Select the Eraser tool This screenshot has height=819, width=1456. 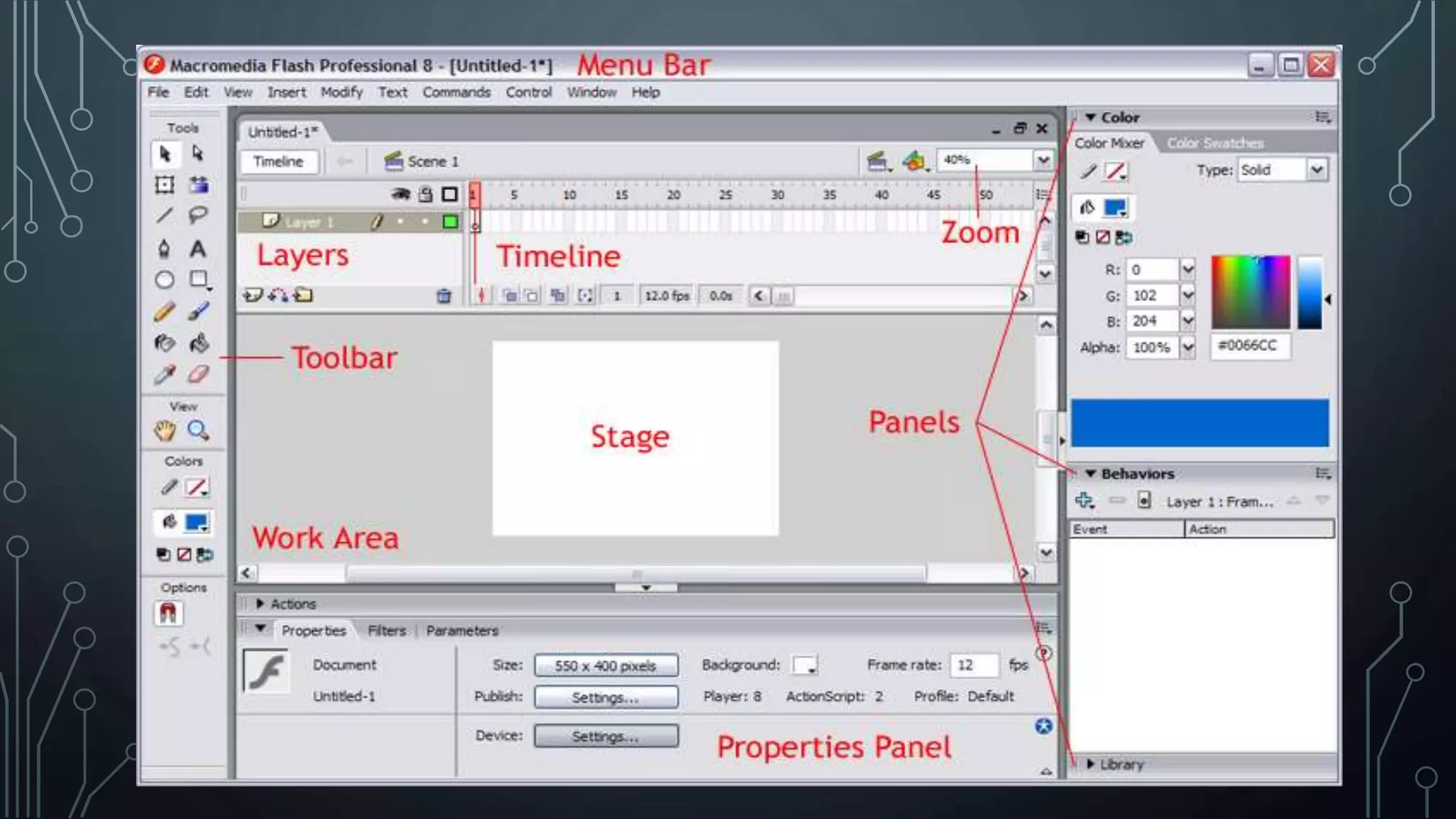[x=198, y=374]
